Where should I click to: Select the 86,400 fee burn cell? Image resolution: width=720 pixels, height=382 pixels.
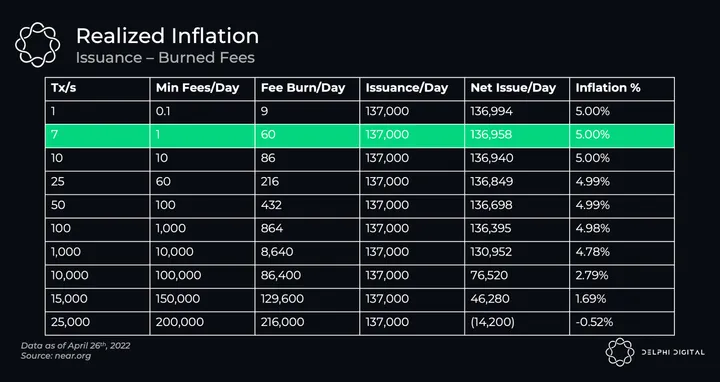coord(307,275)
